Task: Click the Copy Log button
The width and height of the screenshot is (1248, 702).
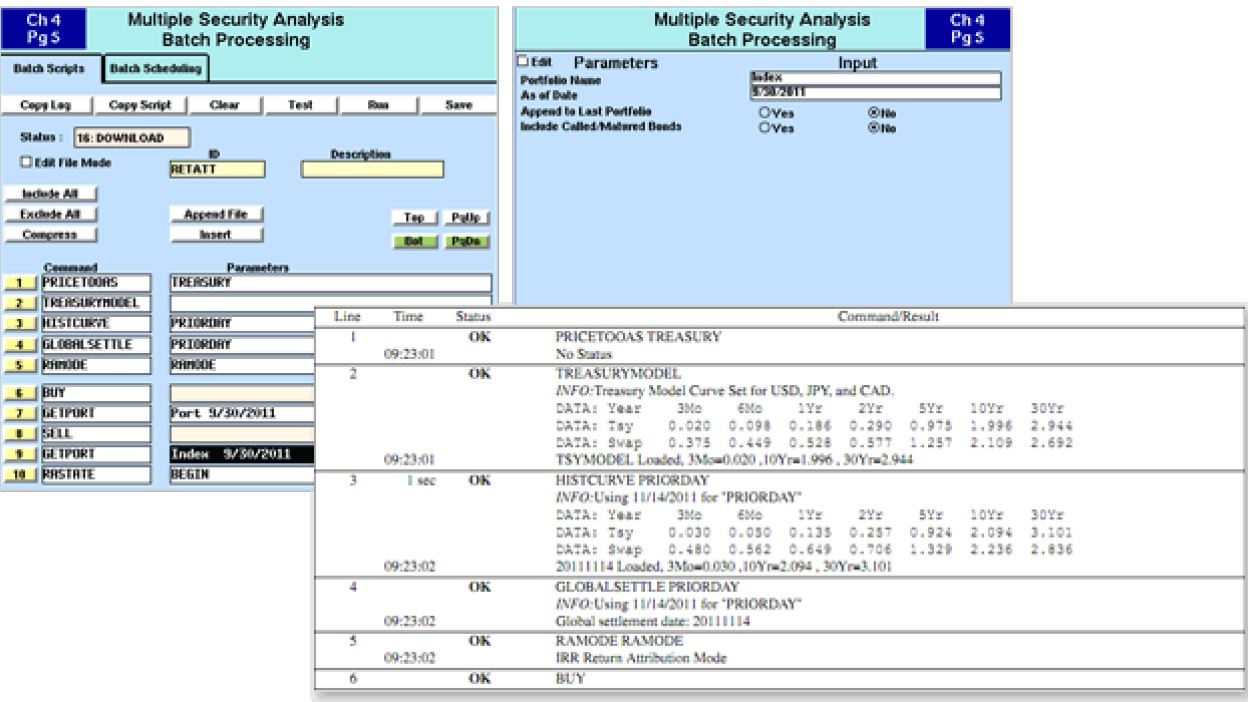Action: (x=45, y=104)
